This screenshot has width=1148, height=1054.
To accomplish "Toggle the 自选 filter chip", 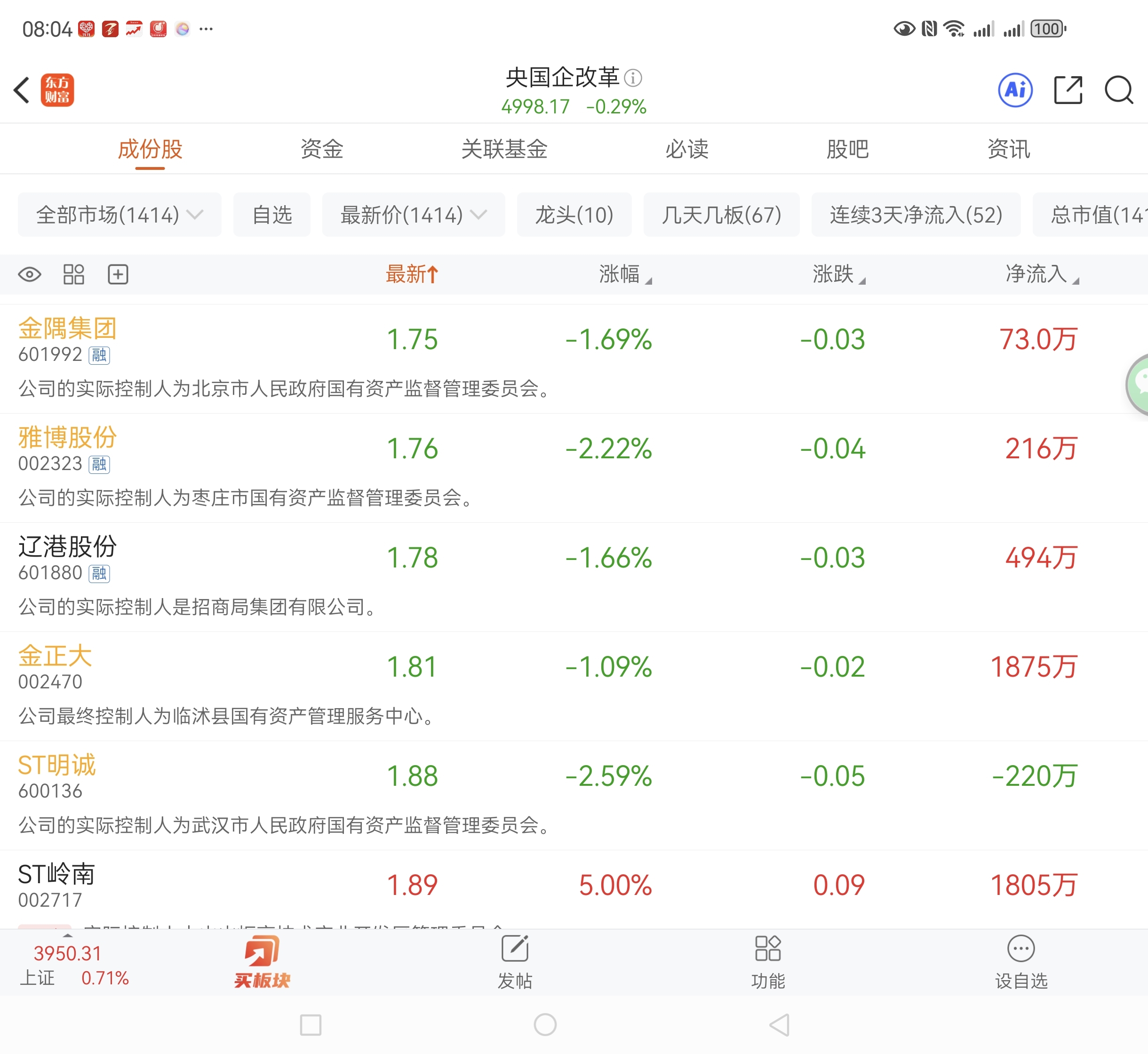I will point(272,215).
